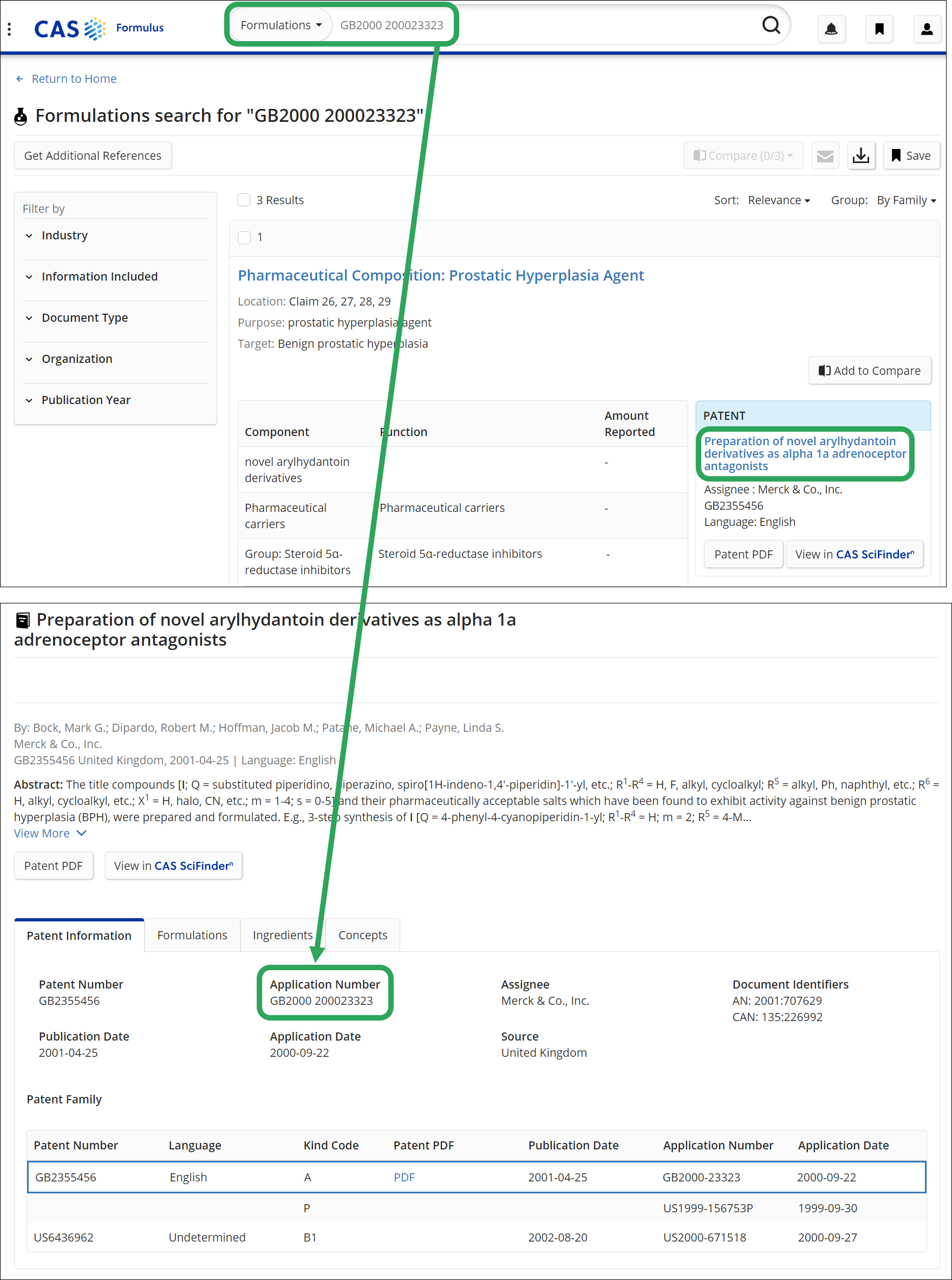
Task: Open notifications bell icon
Action: (x=831, y=29)
